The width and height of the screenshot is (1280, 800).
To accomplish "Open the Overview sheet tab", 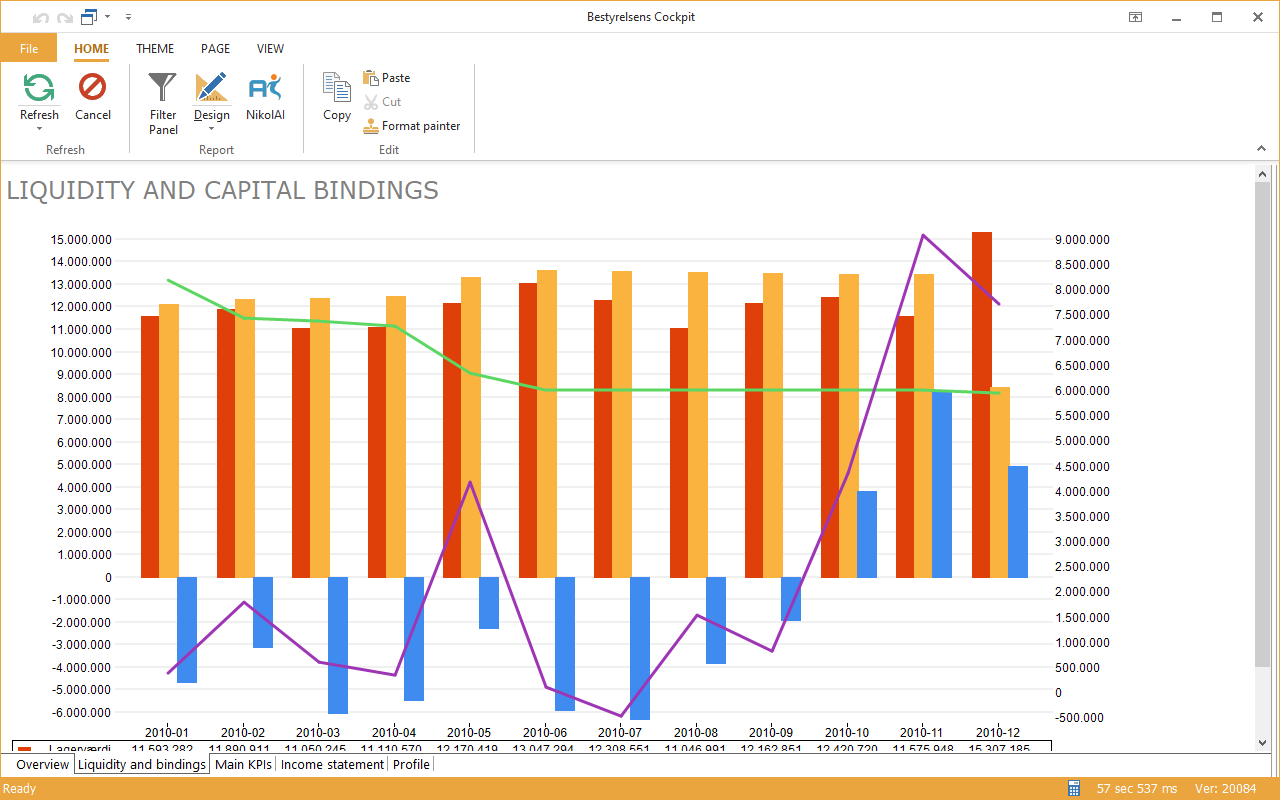I will (42, 764).
